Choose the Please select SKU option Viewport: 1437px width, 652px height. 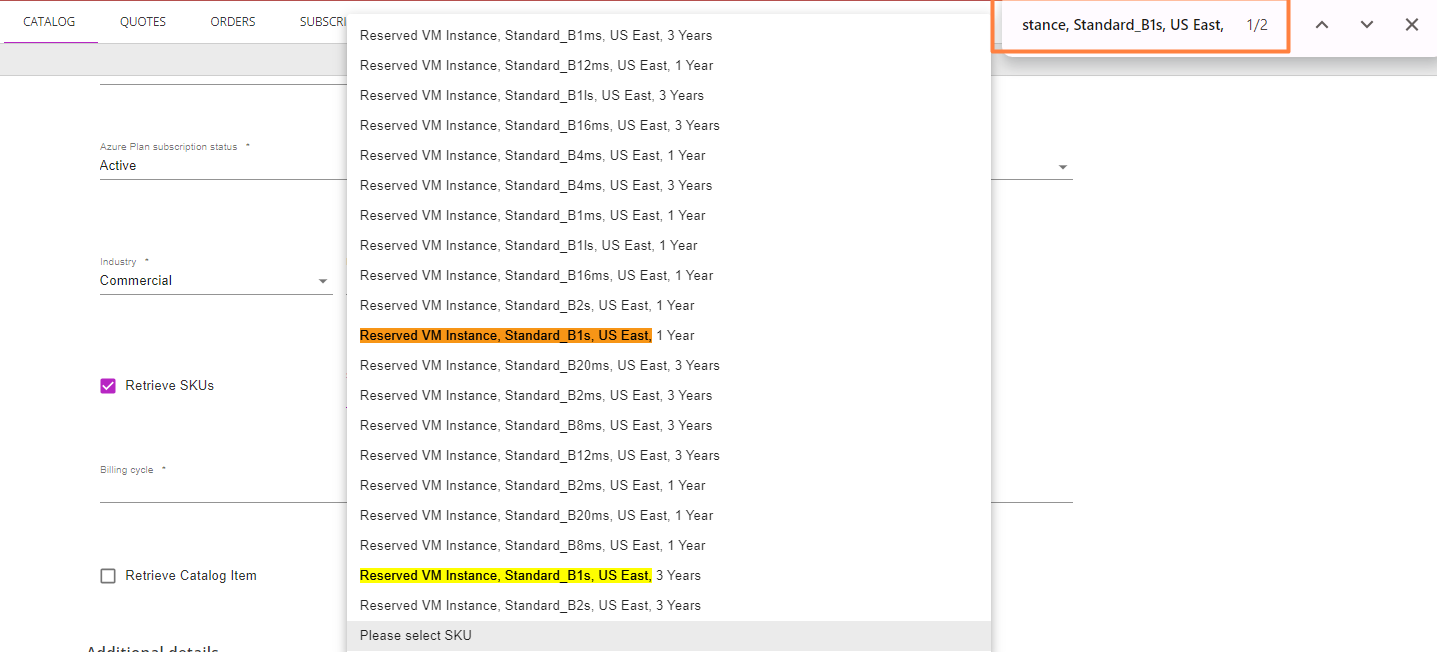pyautogui.click(x=669, y=636)
